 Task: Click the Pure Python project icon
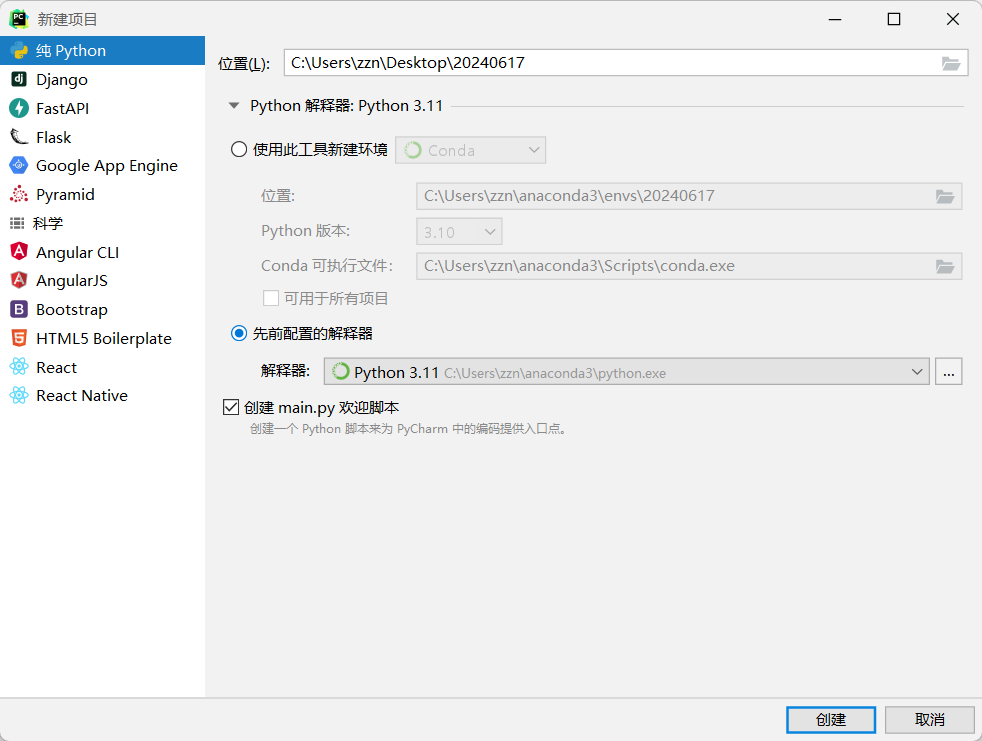pos(19,51)
